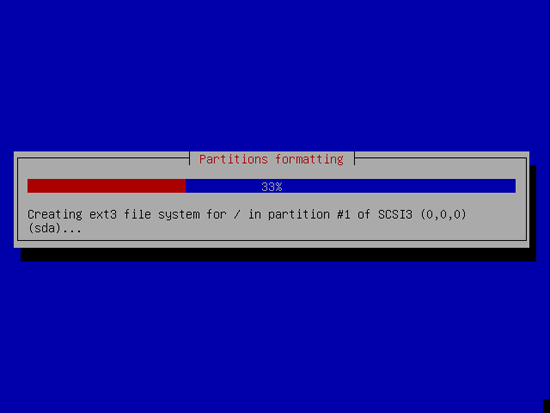Click the "ext3" file system name
The width and height of the screenshot is (550, 413).
point(103,214)
